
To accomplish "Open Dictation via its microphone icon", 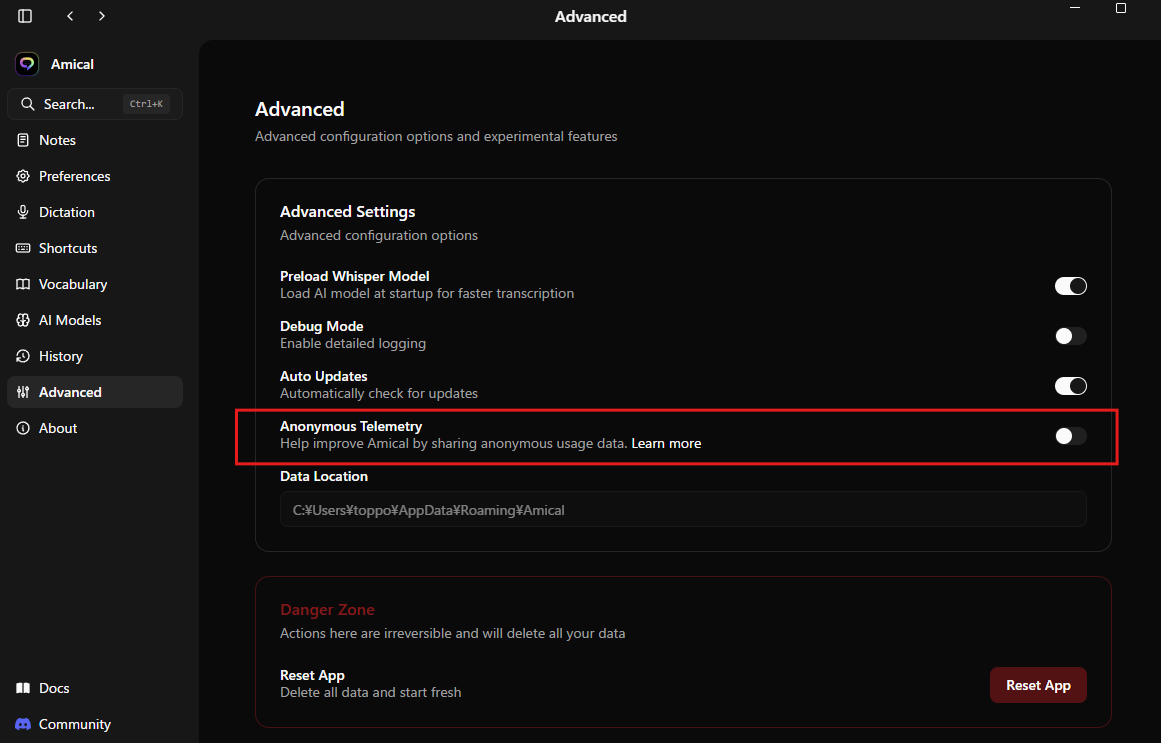I will (23, 212).
